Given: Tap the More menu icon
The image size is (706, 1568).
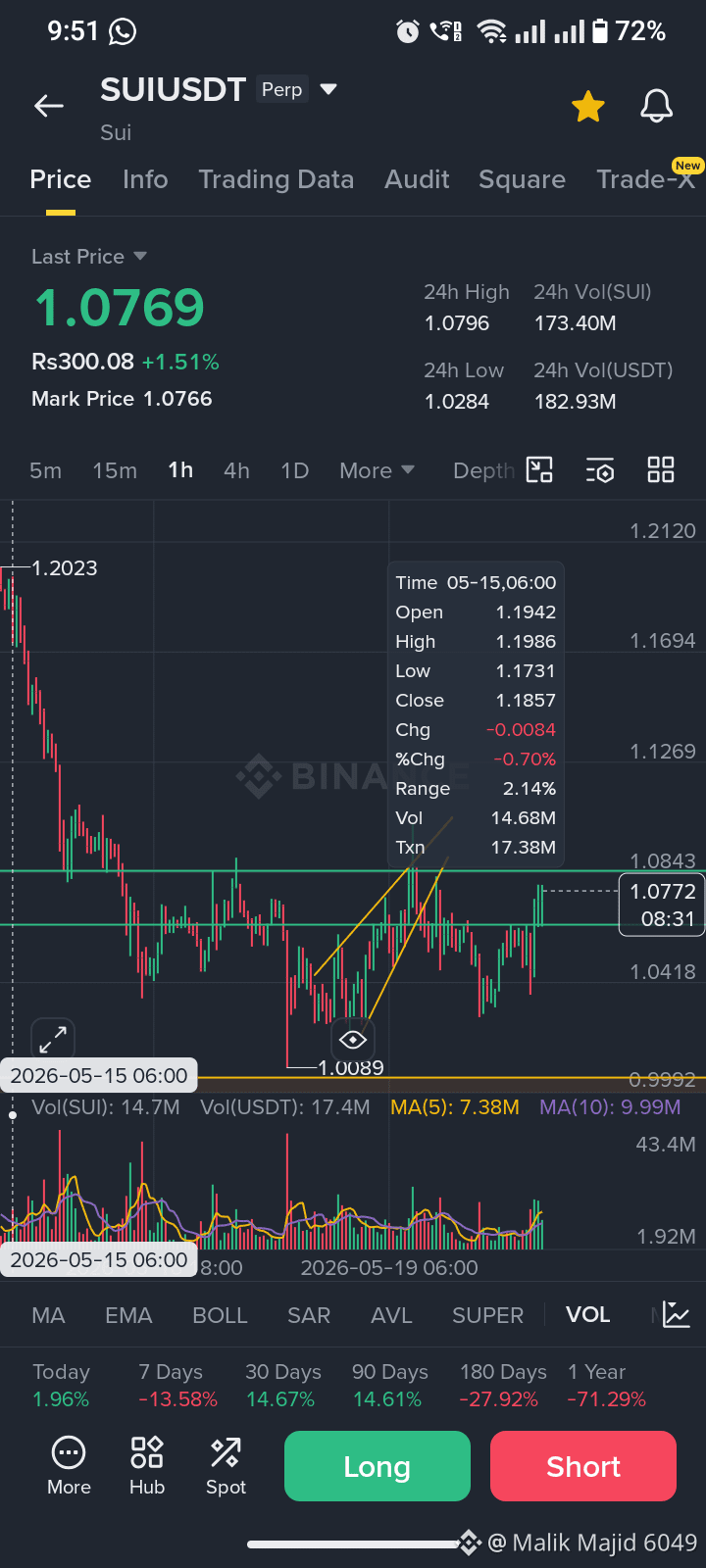Looking at the screenshot, I should (x=69, y=1466).
